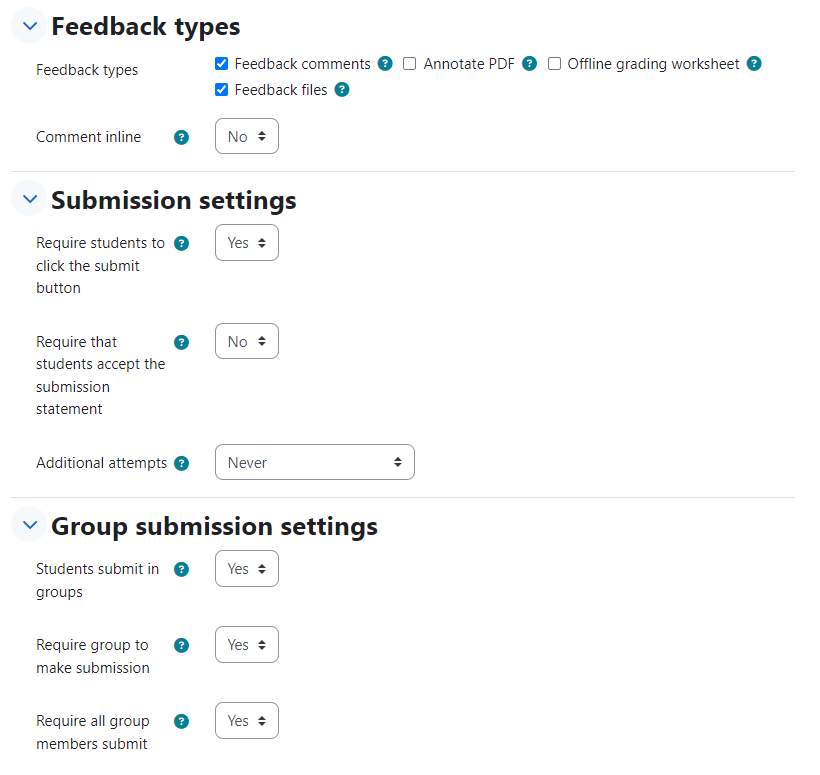Viewport: 820px width, 775px height.
Task: Change the Students submit in groups dropdown
Action: 247,568
